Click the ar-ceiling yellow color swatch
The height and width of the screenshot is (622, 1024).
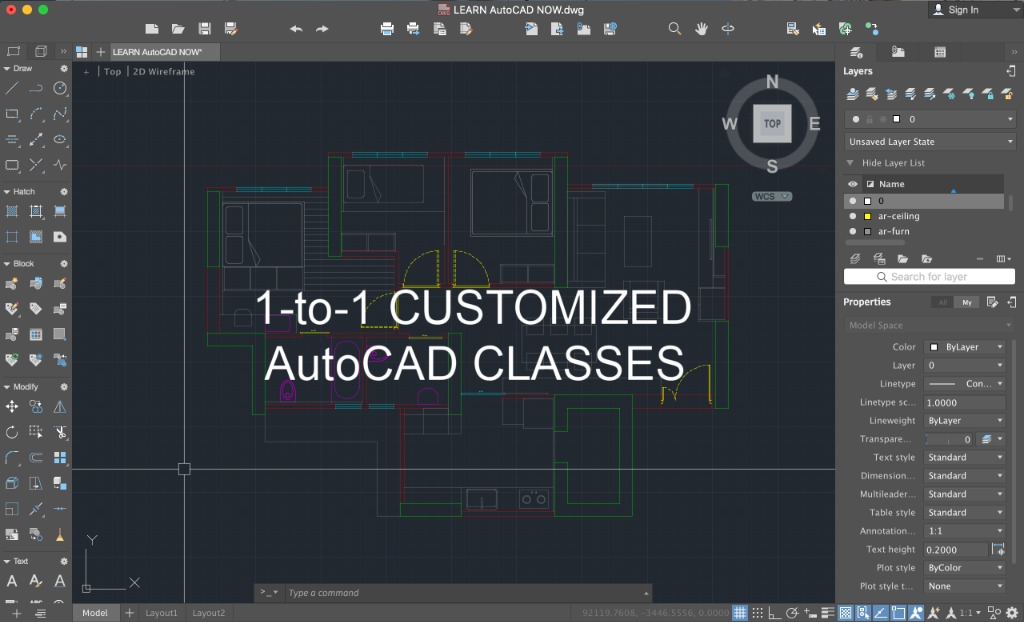(868, 216)
